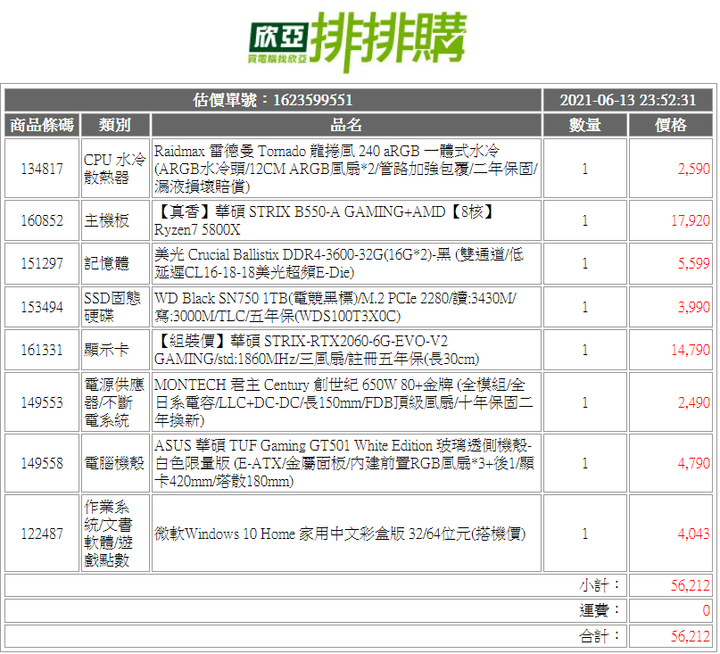Click the 商品條碼 column header
This screenshot has height=654, width=720.
(42, 125)
